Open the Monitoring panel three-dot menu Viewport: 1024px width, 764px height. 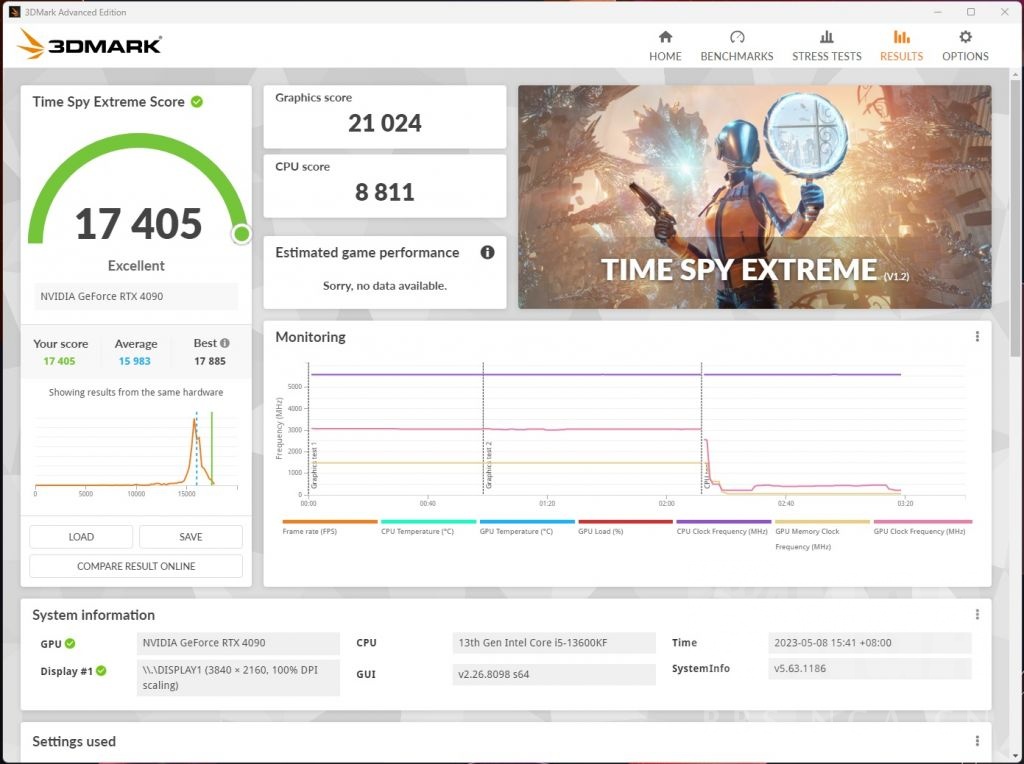[x=977, y=337]
